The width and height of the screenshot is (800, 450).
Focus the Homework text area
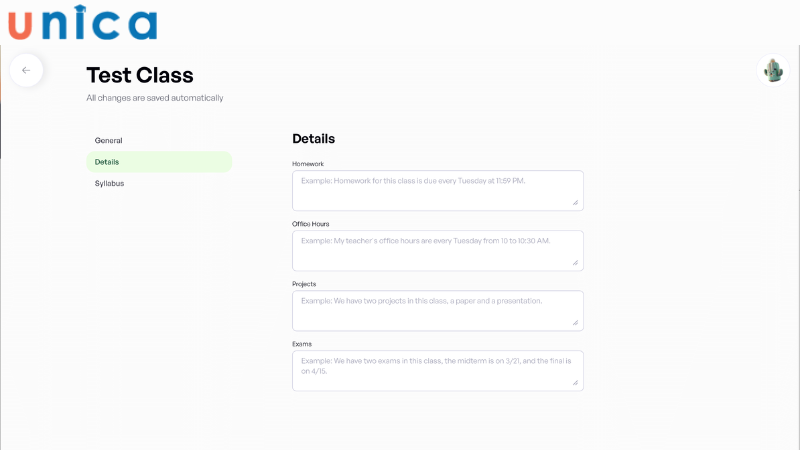click(437, 190)
